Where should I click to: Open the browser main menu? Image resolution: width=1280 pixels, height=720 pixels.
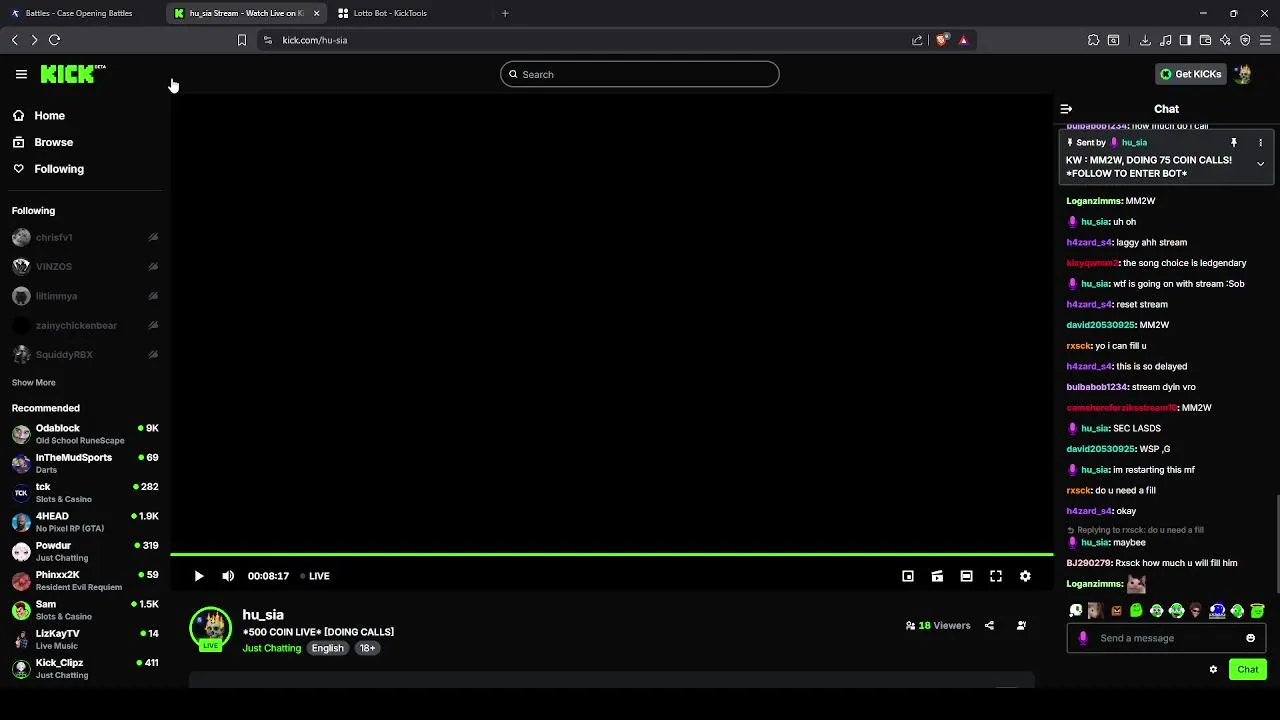coord(1265,40)
